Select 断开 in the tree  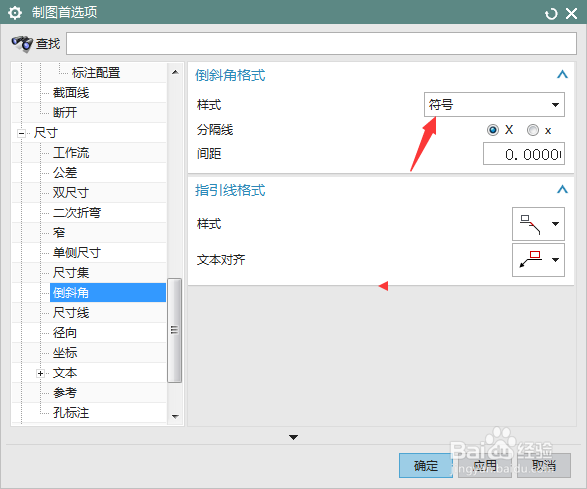(x=65, y=112)
